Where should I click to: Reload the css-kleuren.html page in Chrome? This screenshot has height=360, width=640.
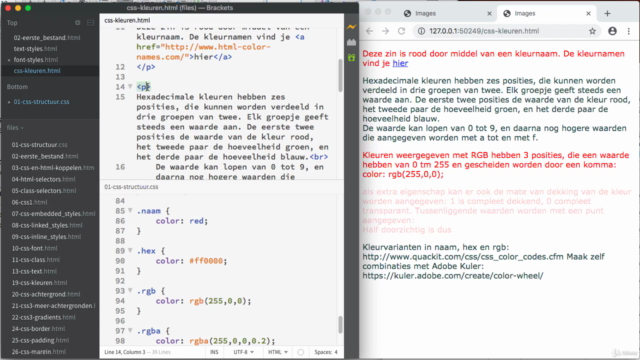point(402,31)
